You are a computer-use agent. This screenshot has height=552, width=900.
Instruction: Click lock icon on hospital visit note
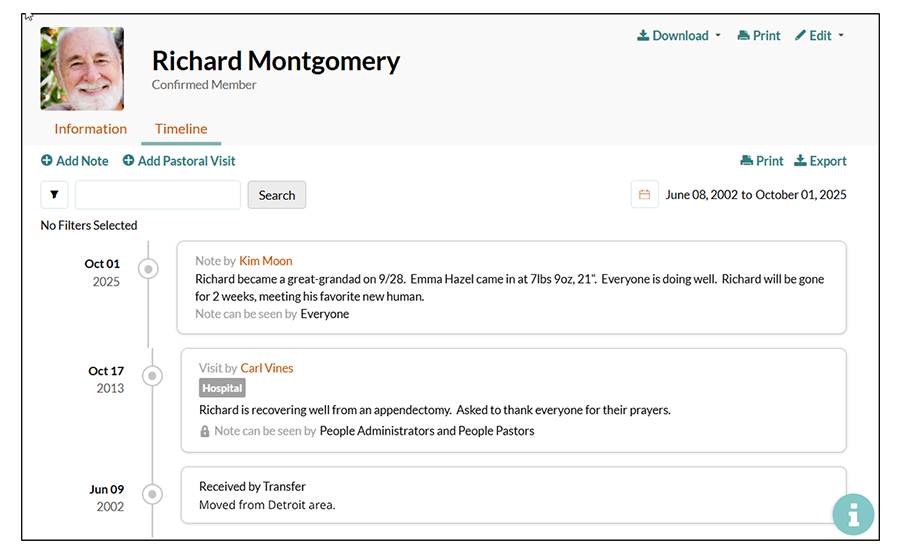(x=205, y=431)
